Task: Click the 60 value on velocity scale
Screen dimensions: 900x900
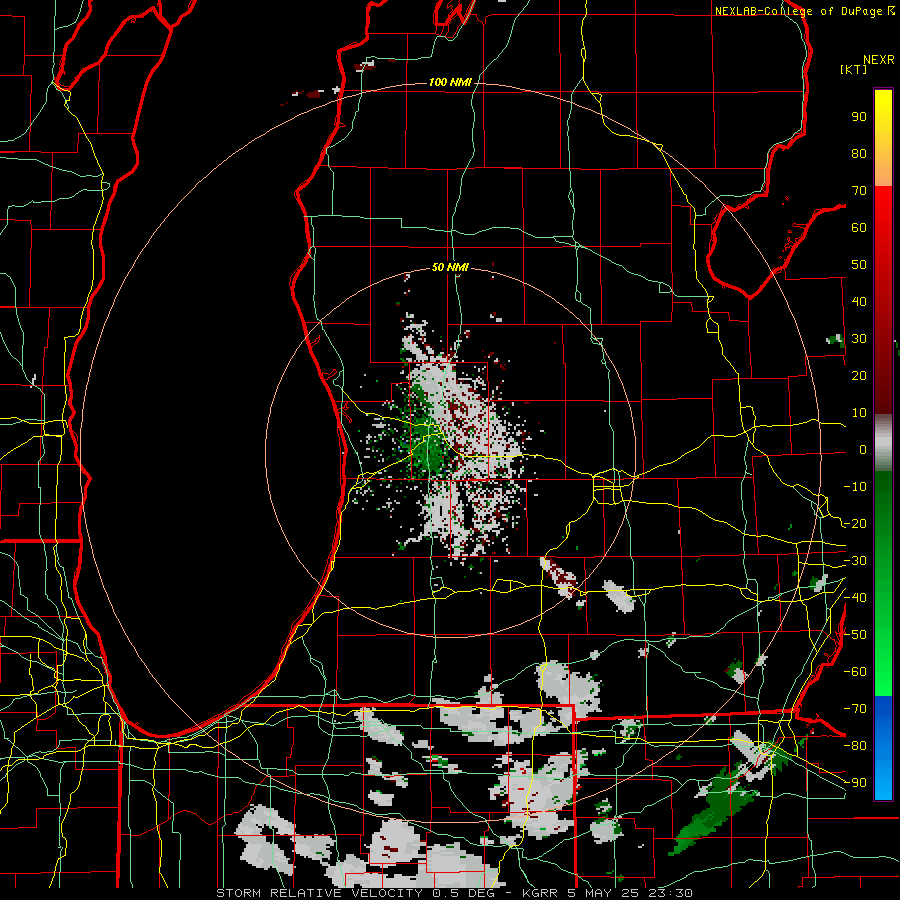Action: tap(859, 228)
